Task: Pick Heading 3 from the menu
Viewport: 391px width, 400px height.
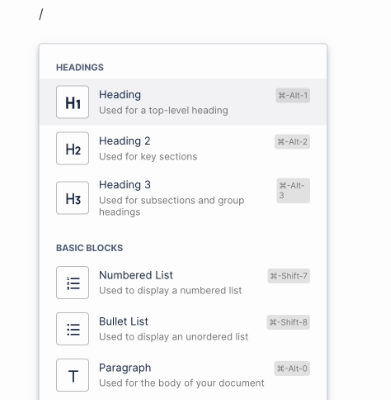Action: coord(183,198)
